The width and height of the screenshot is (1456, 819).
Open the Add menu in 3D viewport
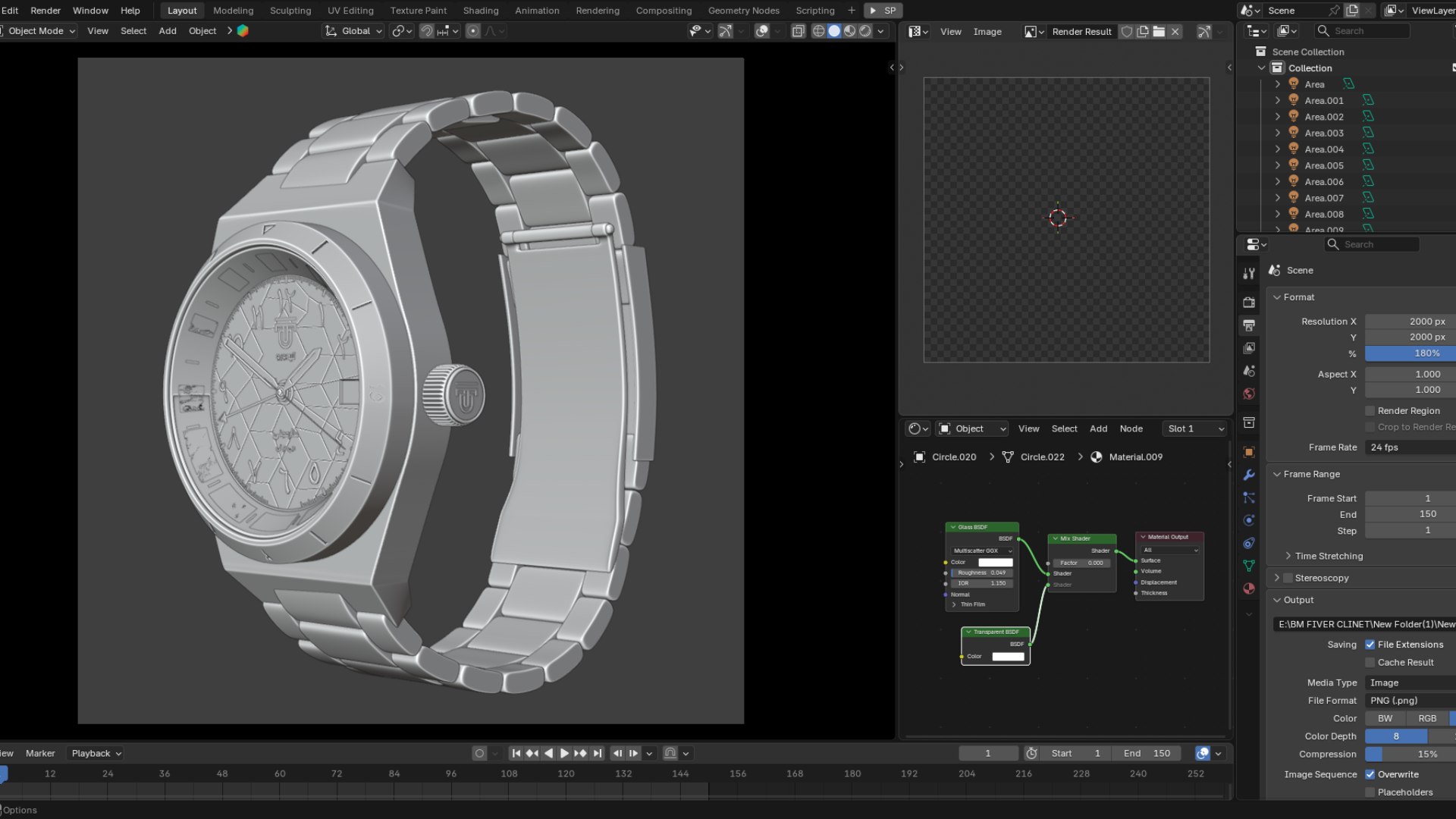coord(168,31)
